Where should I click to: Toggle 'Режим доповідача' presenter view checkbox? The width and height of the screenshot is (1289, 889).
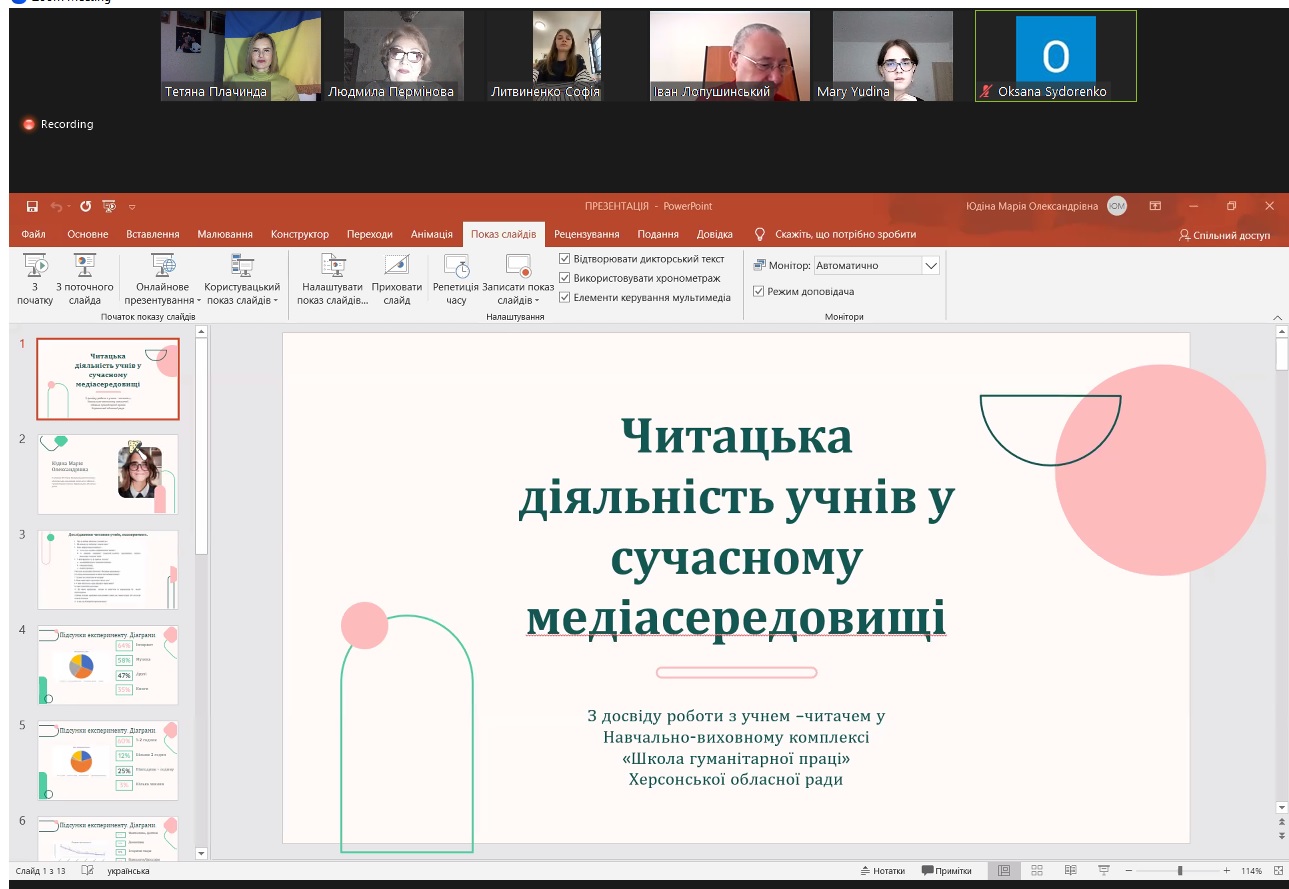click(758, 291)
